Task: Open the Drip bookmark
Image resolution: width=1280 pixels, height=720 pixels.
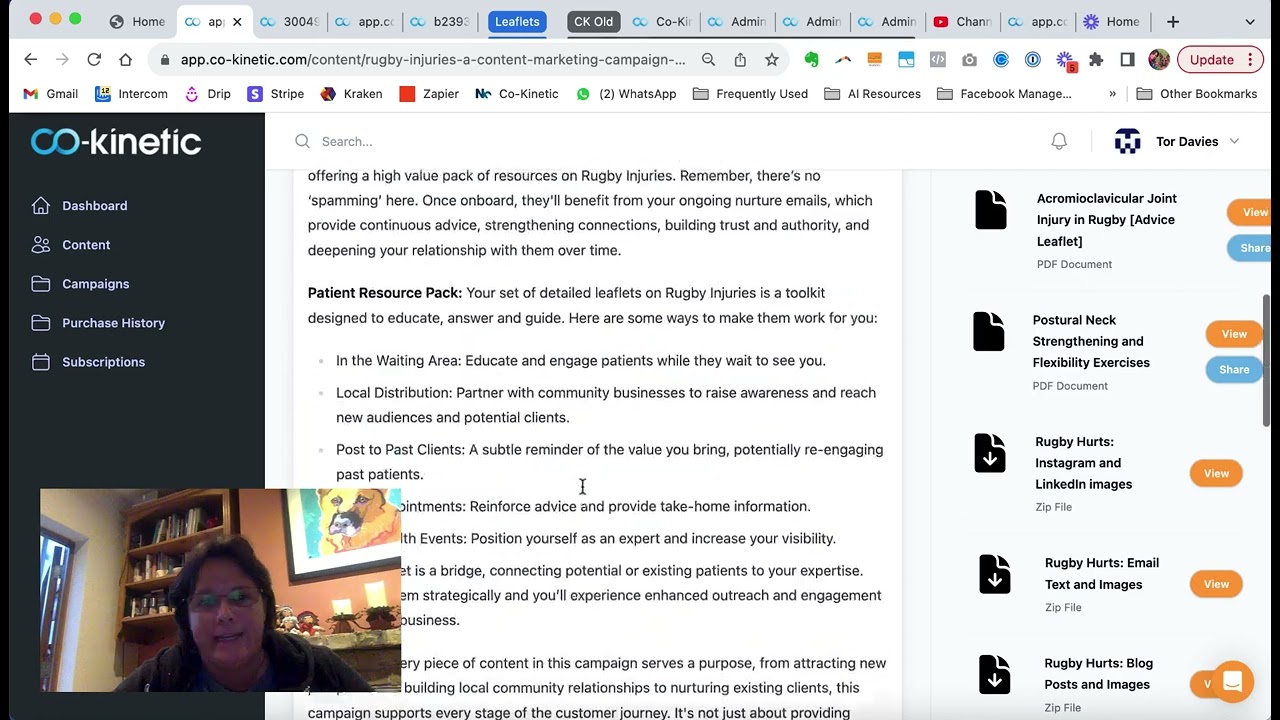Action: [x=207, y=94]
